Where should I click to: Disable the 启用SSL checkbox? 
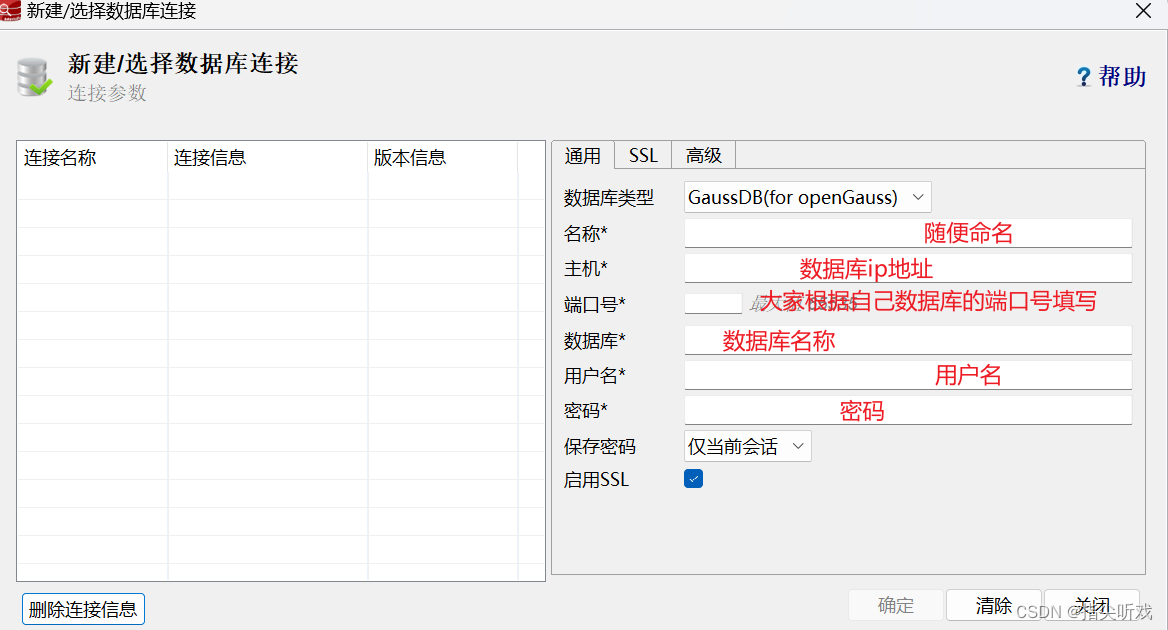click(x=693, y=479)
